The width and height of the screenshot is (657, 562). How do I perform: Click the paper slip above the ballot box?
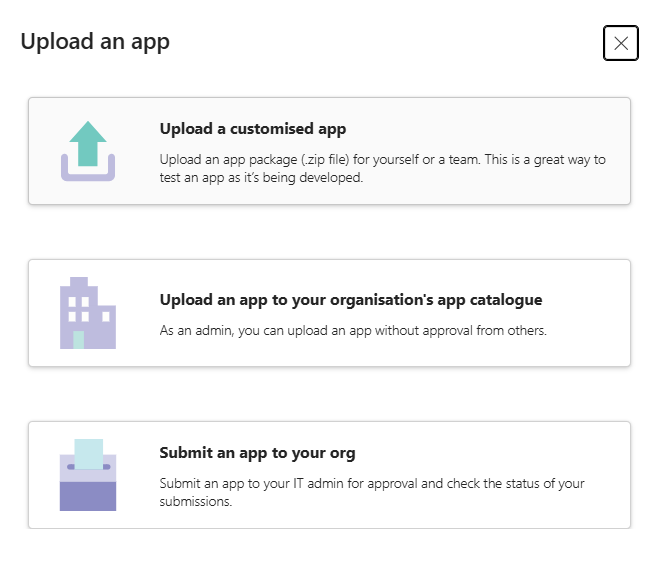88,453
